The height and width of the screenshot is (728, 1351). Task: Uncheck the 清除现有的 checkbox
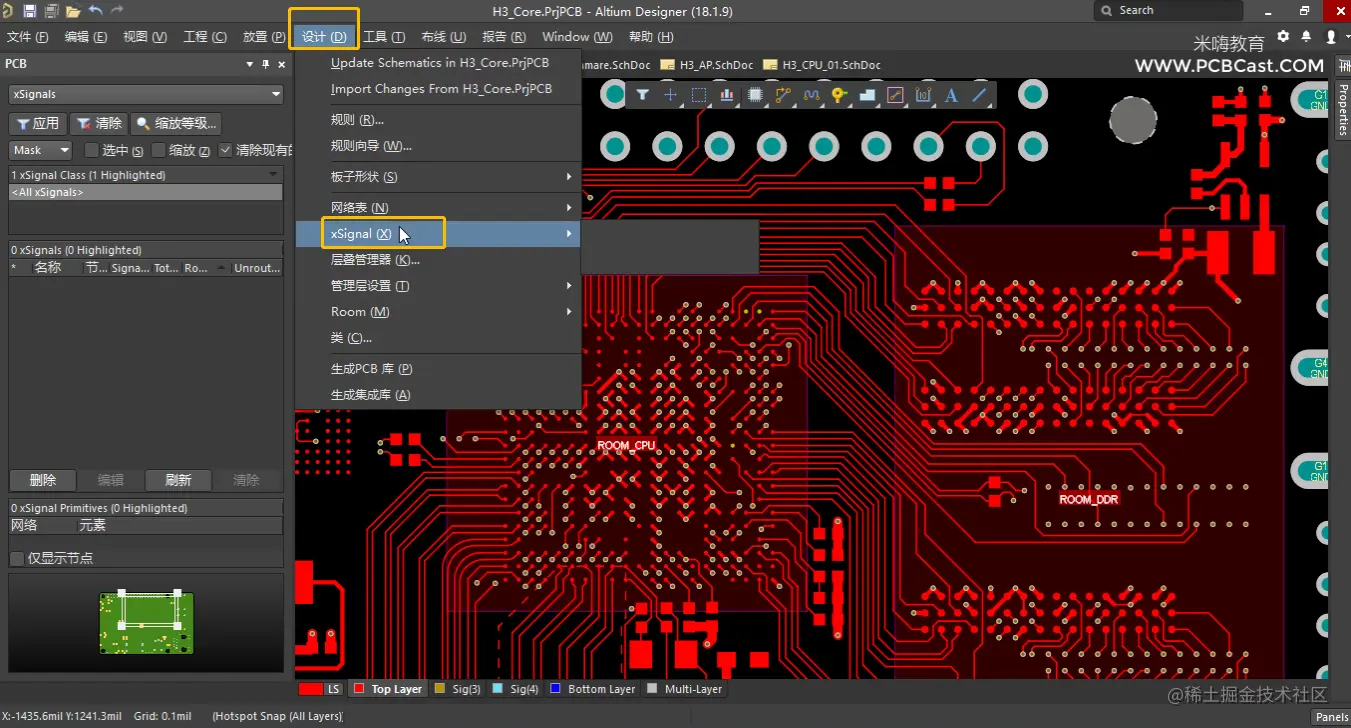[225, 150]
